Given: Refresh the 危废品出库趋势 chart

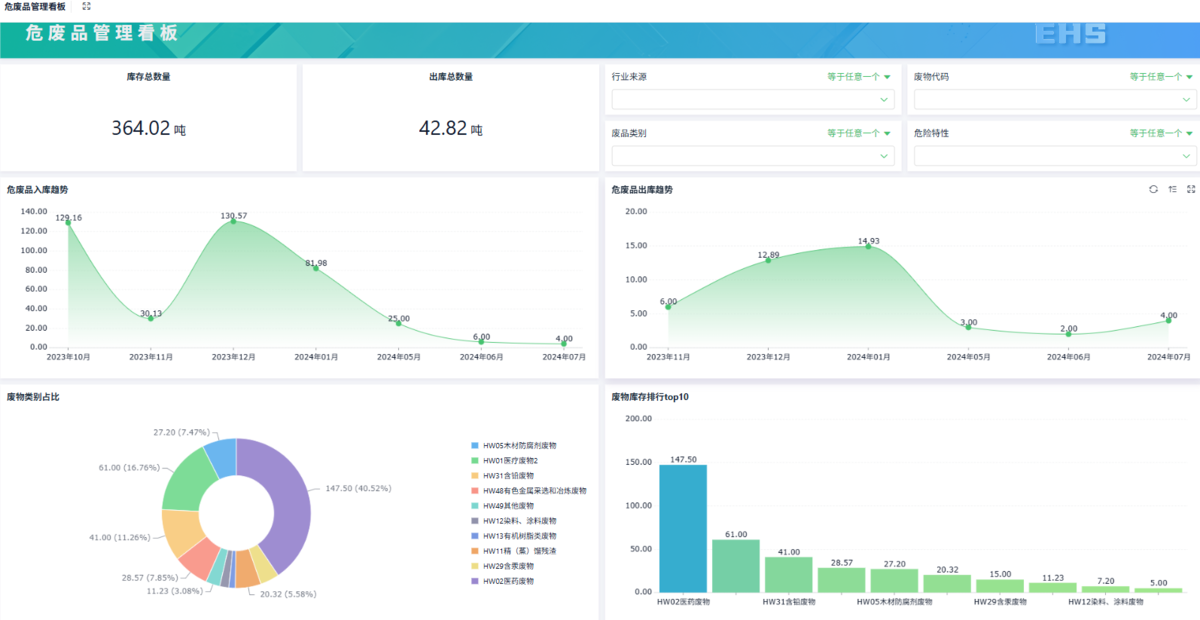Looking at the screenshot, I should click(1153, 189).
